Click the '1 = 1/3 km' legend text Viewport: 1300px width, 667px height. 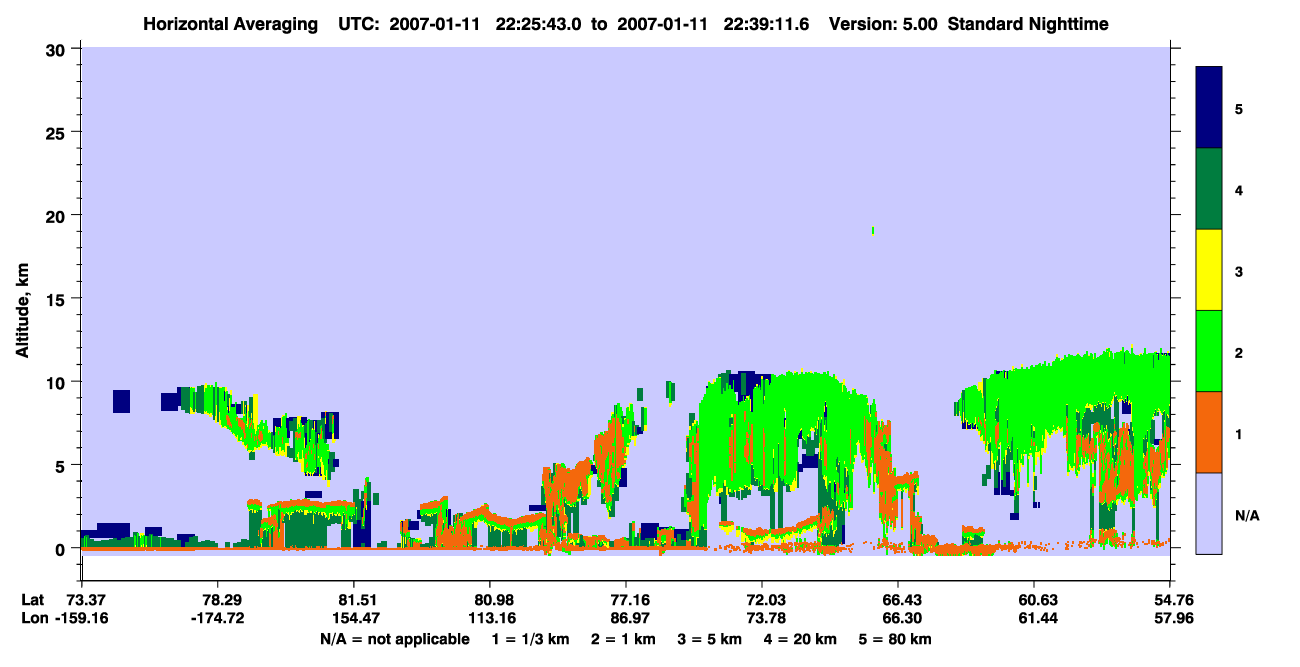coord(530,639)
